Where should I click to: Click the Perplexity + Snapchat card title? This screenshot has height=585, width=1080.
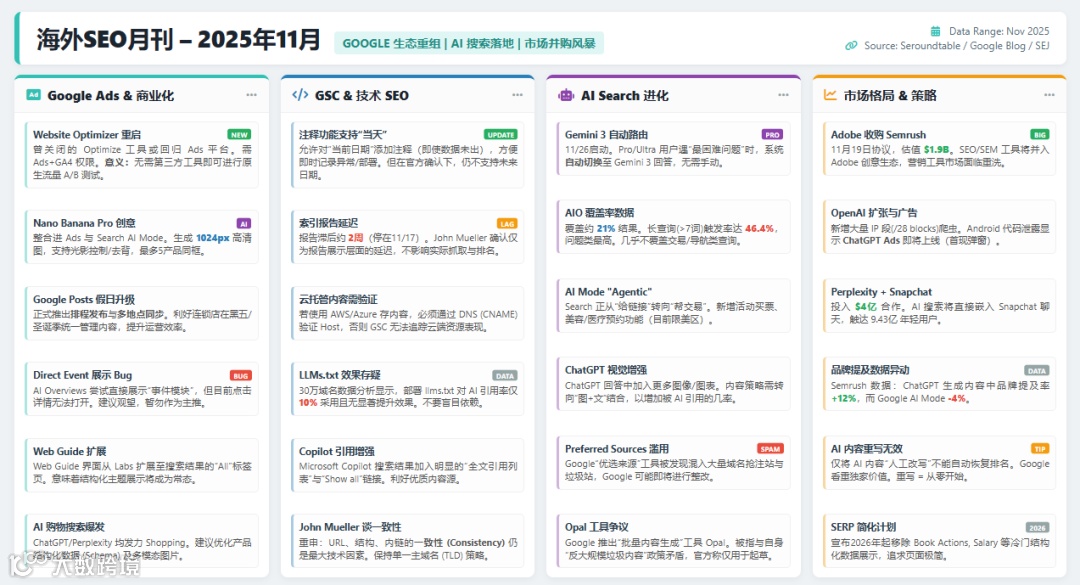point(881,292)
